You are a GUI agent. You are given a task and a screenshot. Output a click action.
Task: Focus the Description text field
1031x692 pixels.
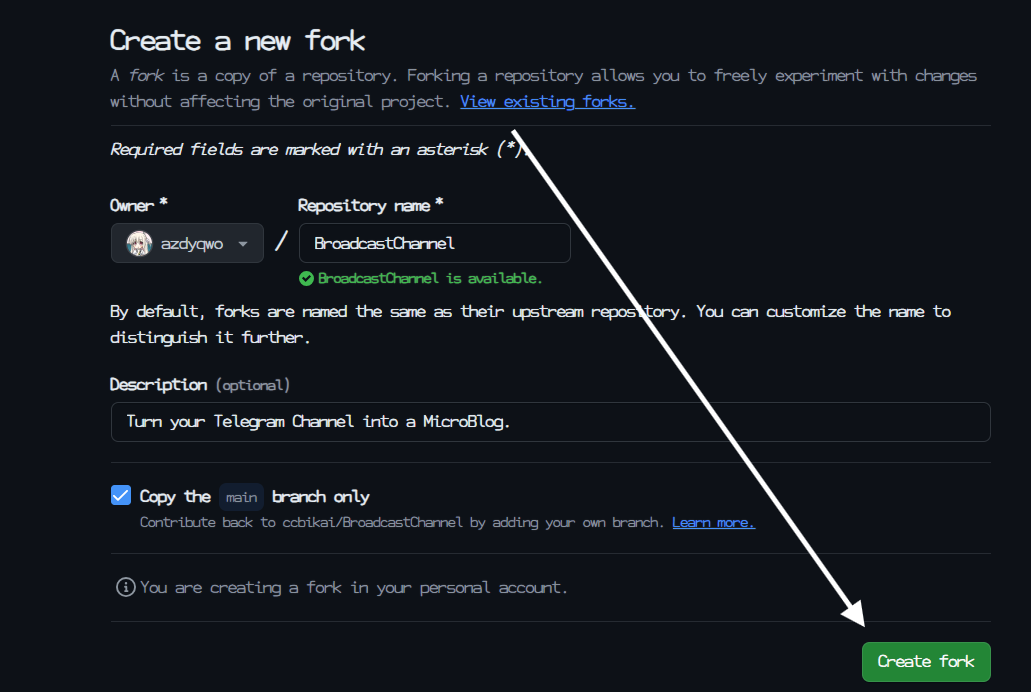point(550,421)
